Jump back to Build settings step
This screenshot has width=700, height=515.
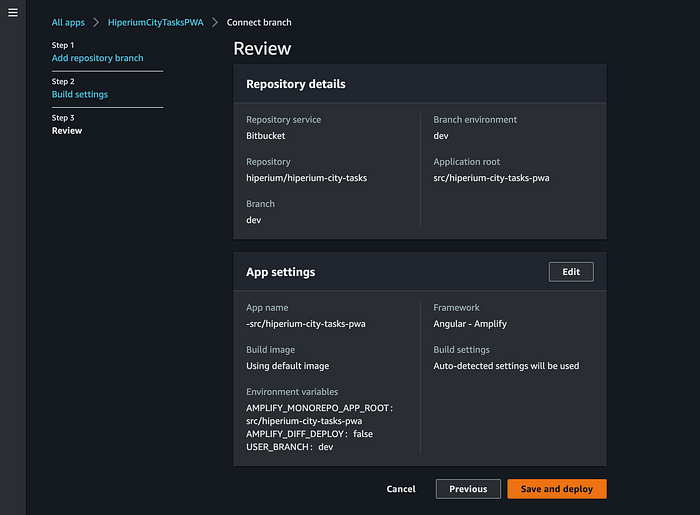pyautogui.click(x=80, y=94)
